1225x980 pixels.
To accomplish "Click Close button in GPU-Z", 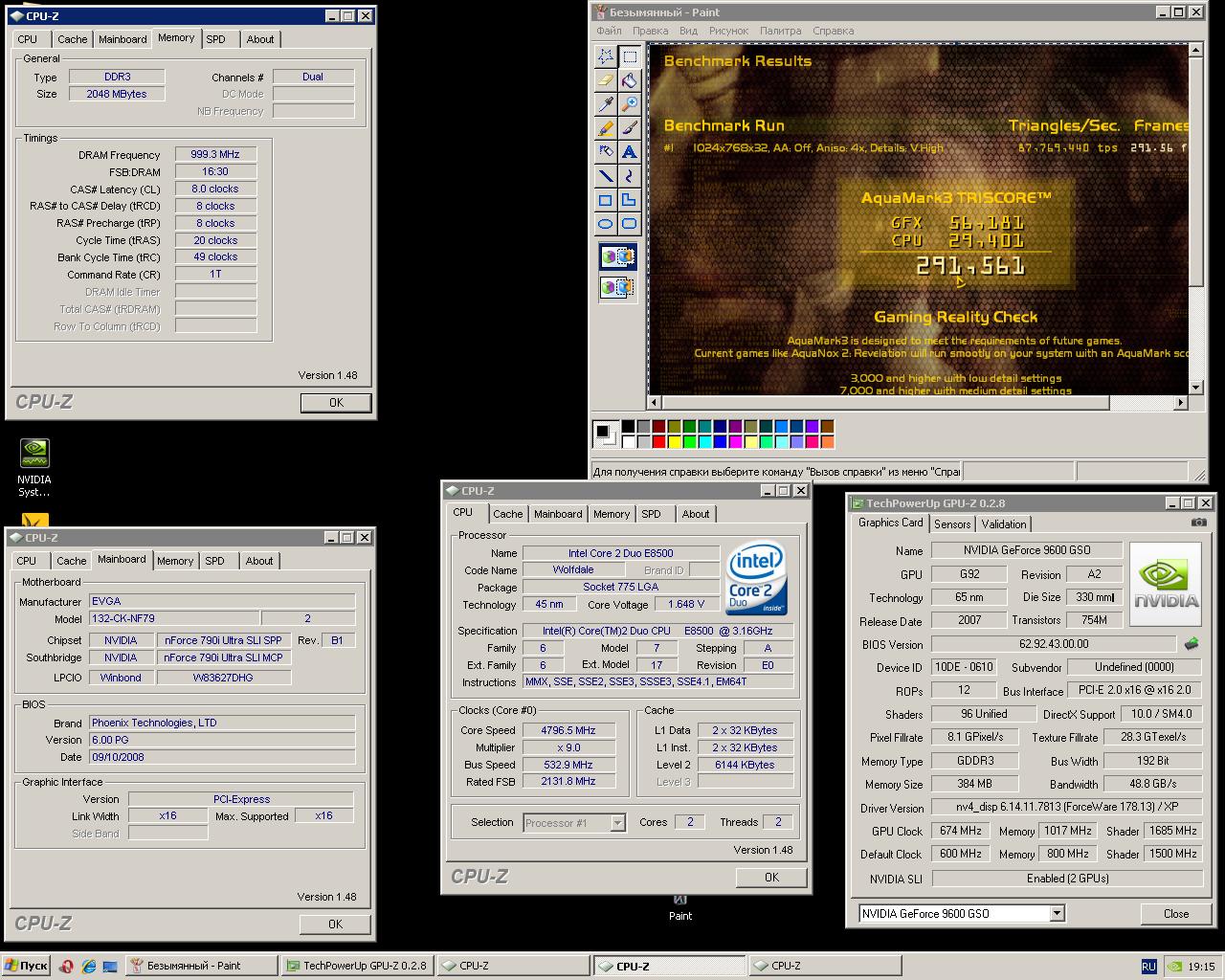I will click(1176, 913).
